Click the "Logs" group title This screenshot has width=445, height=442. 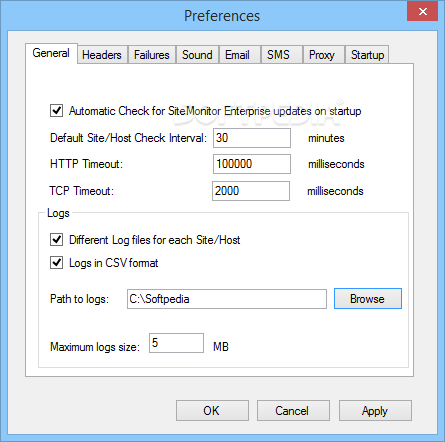(58, 213)
